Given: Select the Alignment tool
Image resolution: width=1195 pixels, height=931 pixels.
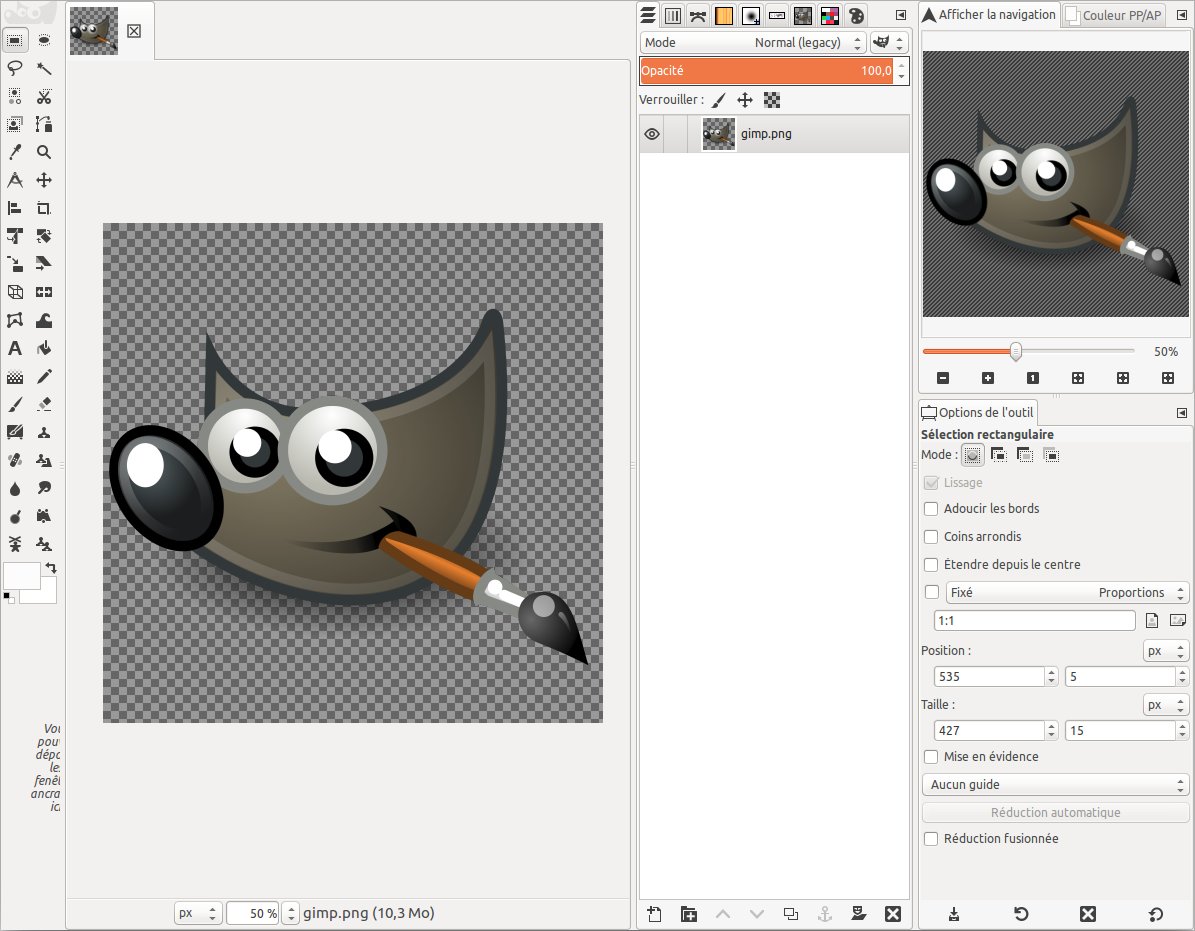Looking at the screenshot, I should click(x=14, y=208).
